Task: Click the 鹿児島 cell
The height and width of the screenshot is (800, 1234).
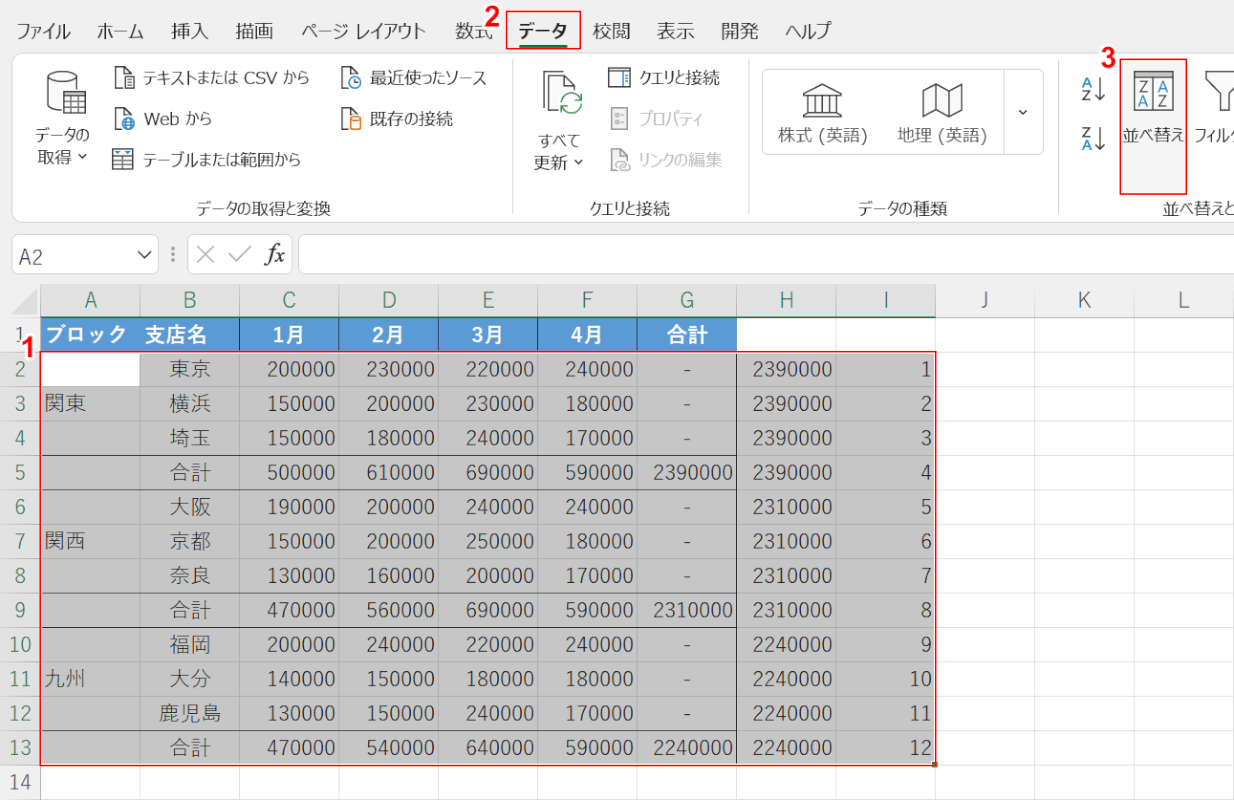Action: click(190, 713)
